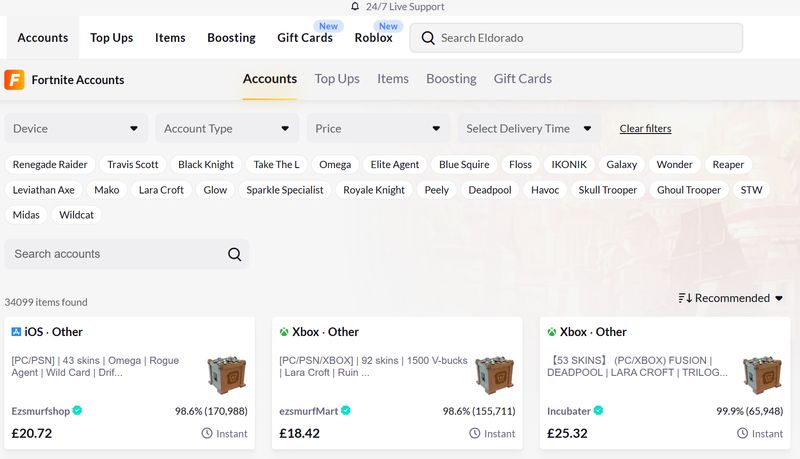Image resolution: width=800 pixels, height=459 pixels.
Task: Switch to the Fortnite Gift Cards tab
Action: pos(522,79)
